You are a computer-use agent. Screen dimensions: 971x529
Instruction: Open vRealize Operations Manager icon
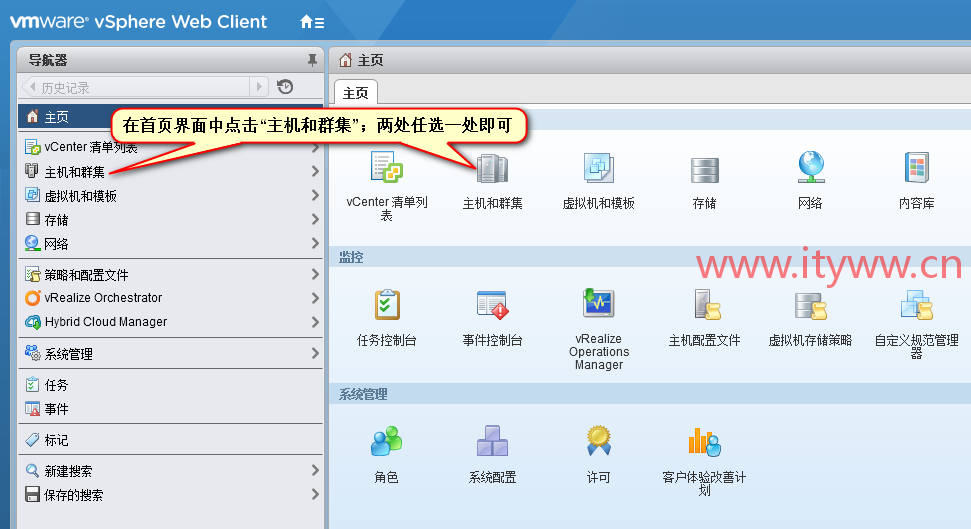point(598,303)
